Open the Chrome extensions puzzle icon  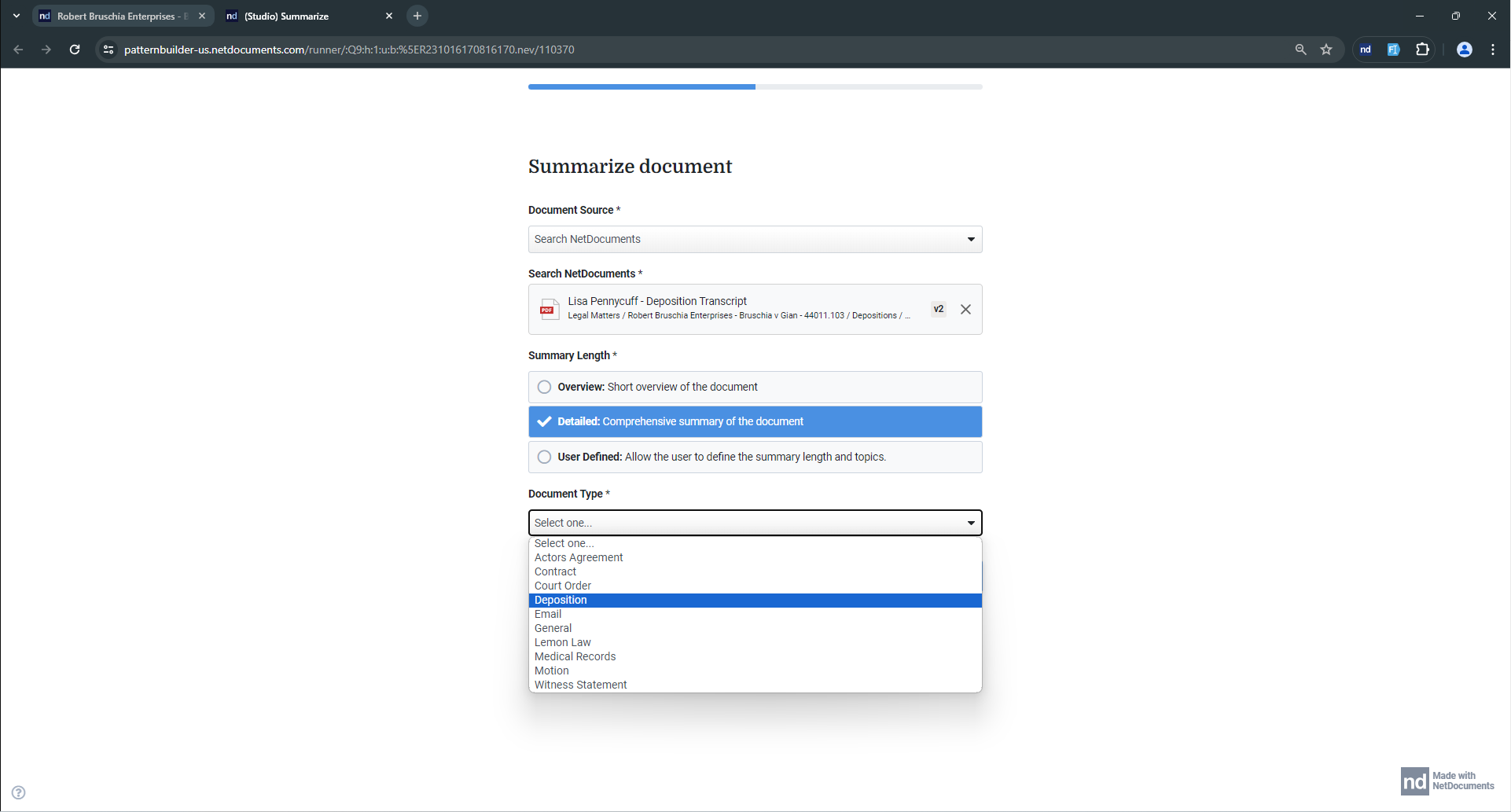click(1422, 49)
